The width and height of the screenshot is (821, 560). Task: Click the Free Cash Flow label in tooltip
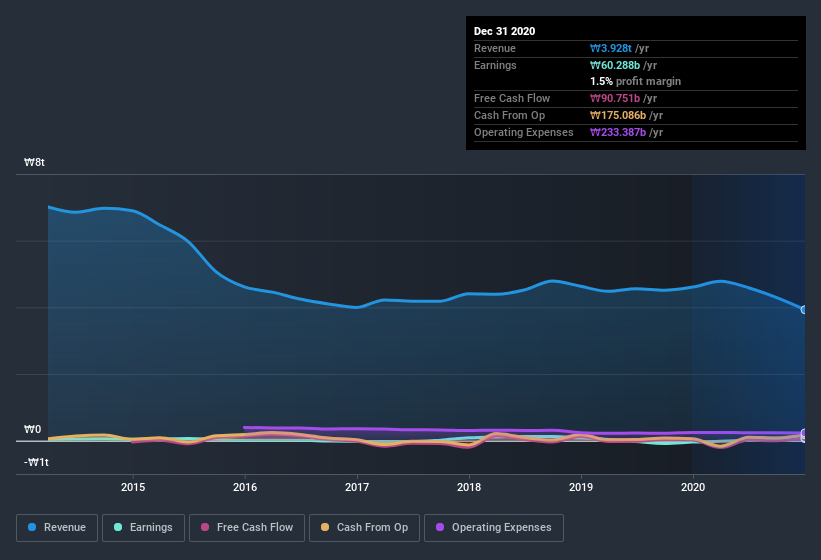(512, 98)
